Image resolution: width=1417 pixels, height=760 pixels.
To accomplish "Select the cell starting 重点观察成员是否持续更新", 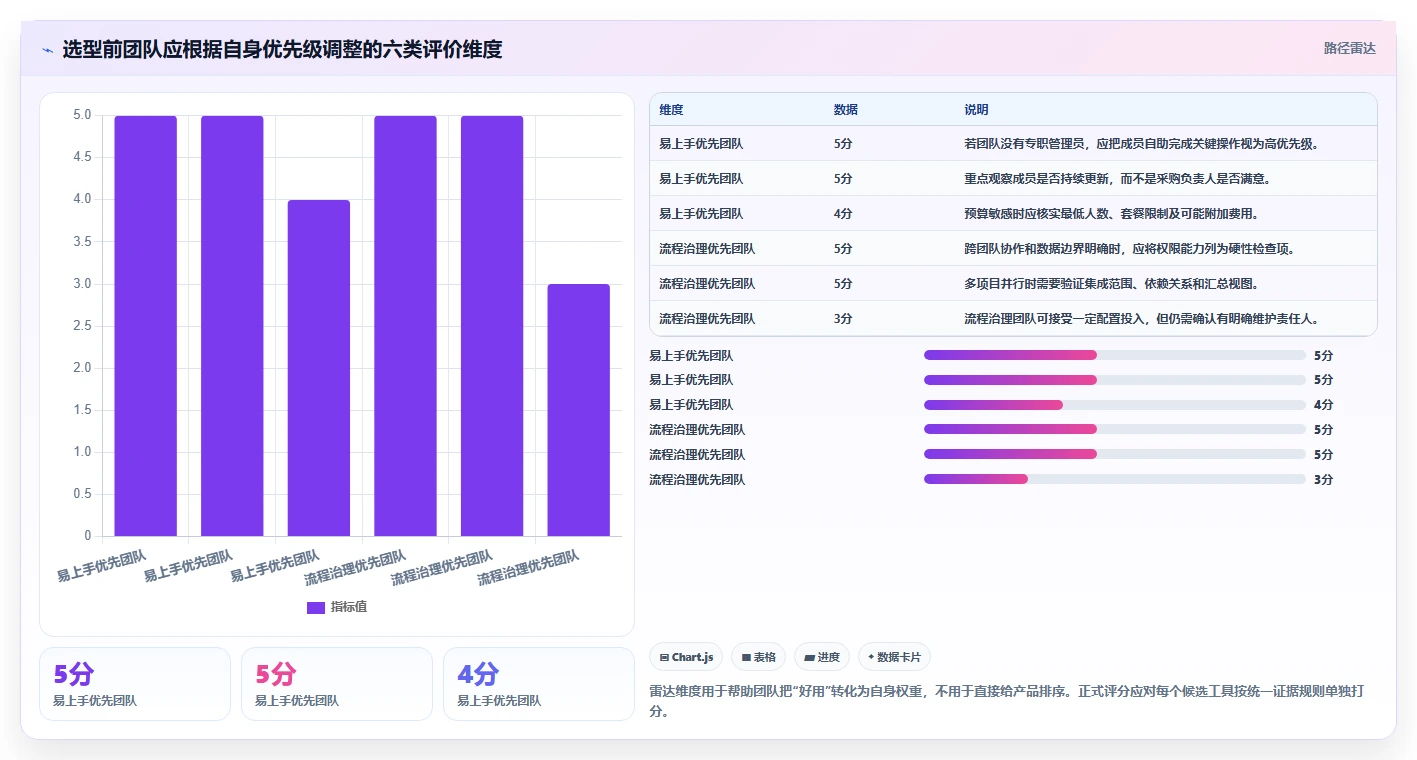I will (1165, 178).
